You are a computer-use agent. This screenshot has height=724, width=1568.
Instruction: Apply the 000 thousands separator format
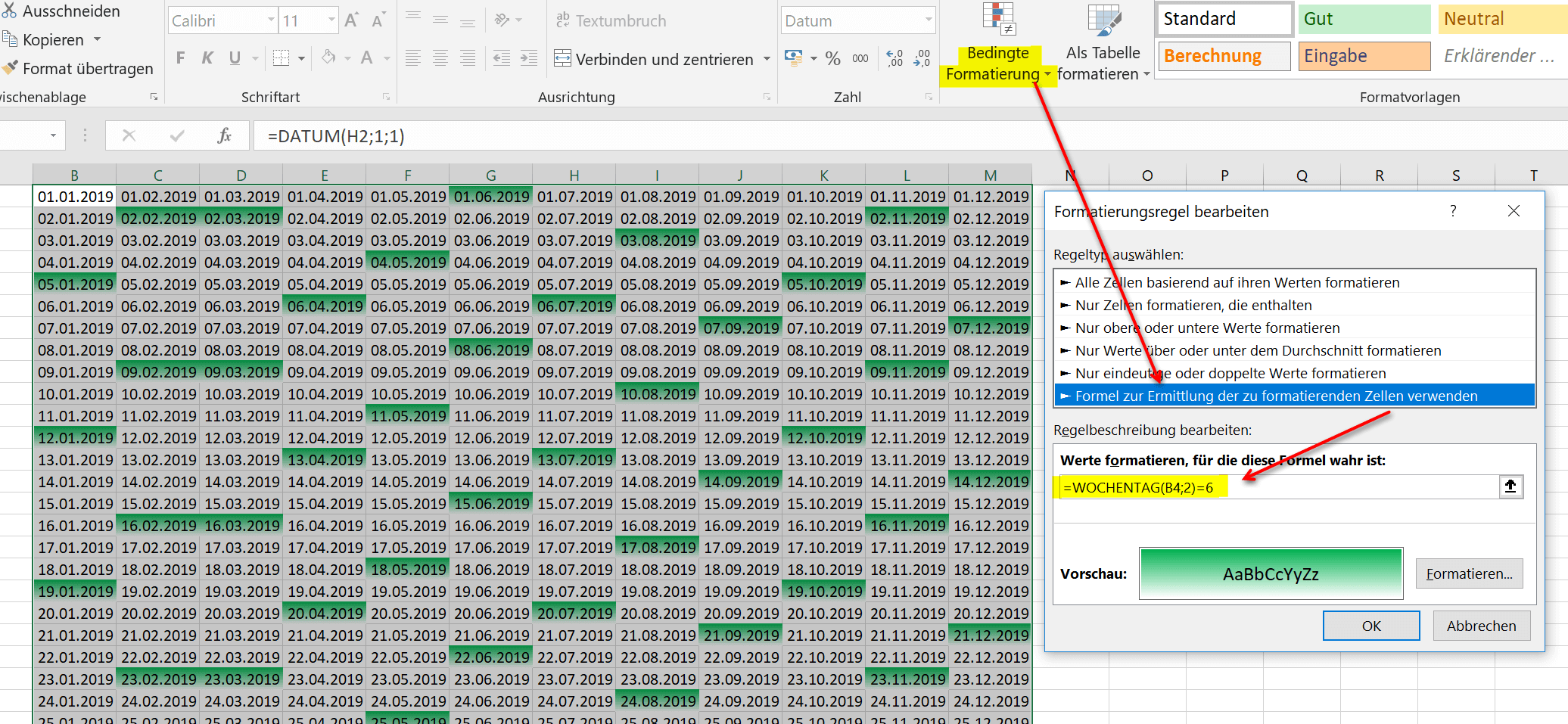coord(860,58)
